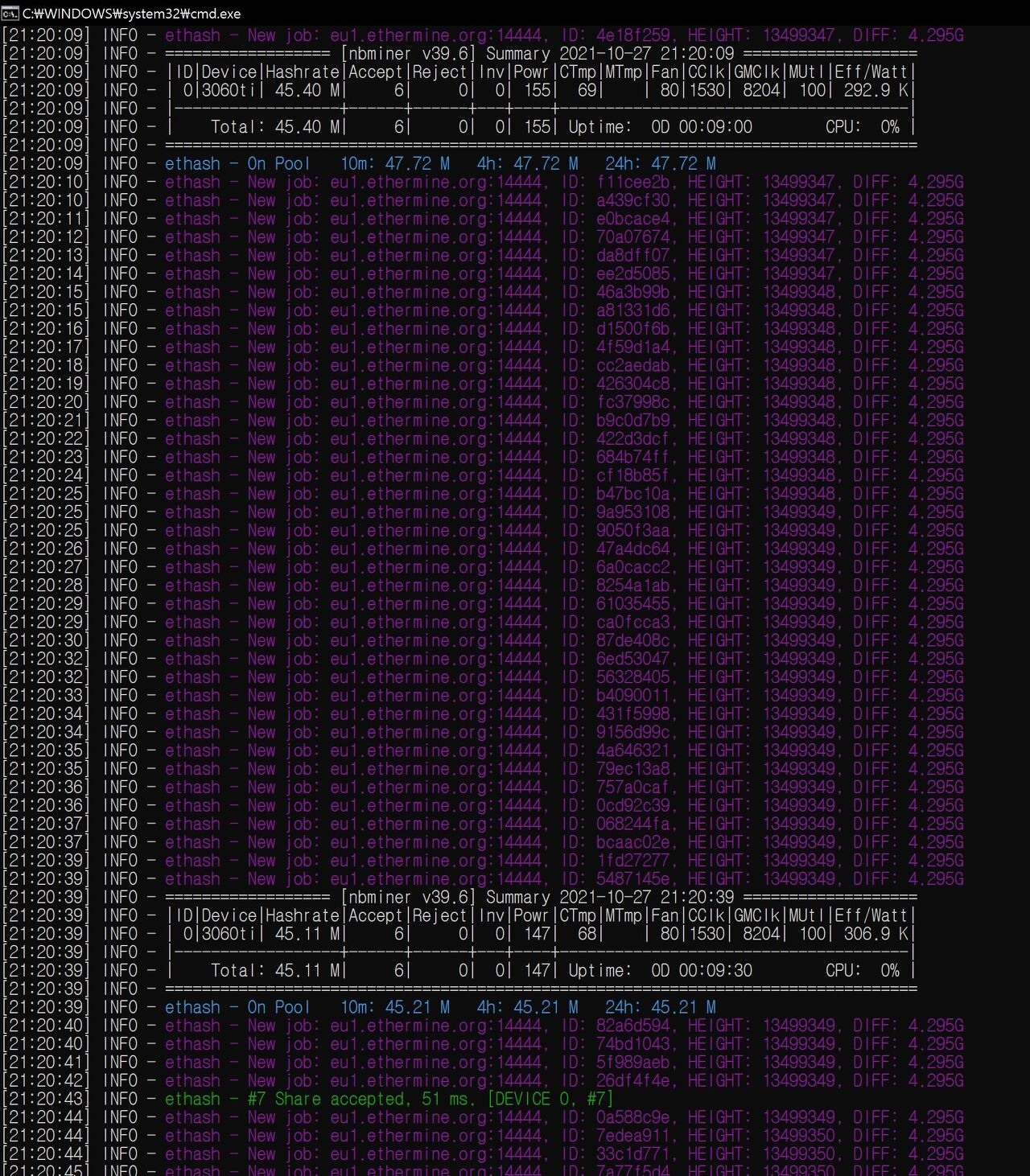Click the job line with ID 1fd27277
This screenshot has width=1030, height=1176.
coord(483,861)
